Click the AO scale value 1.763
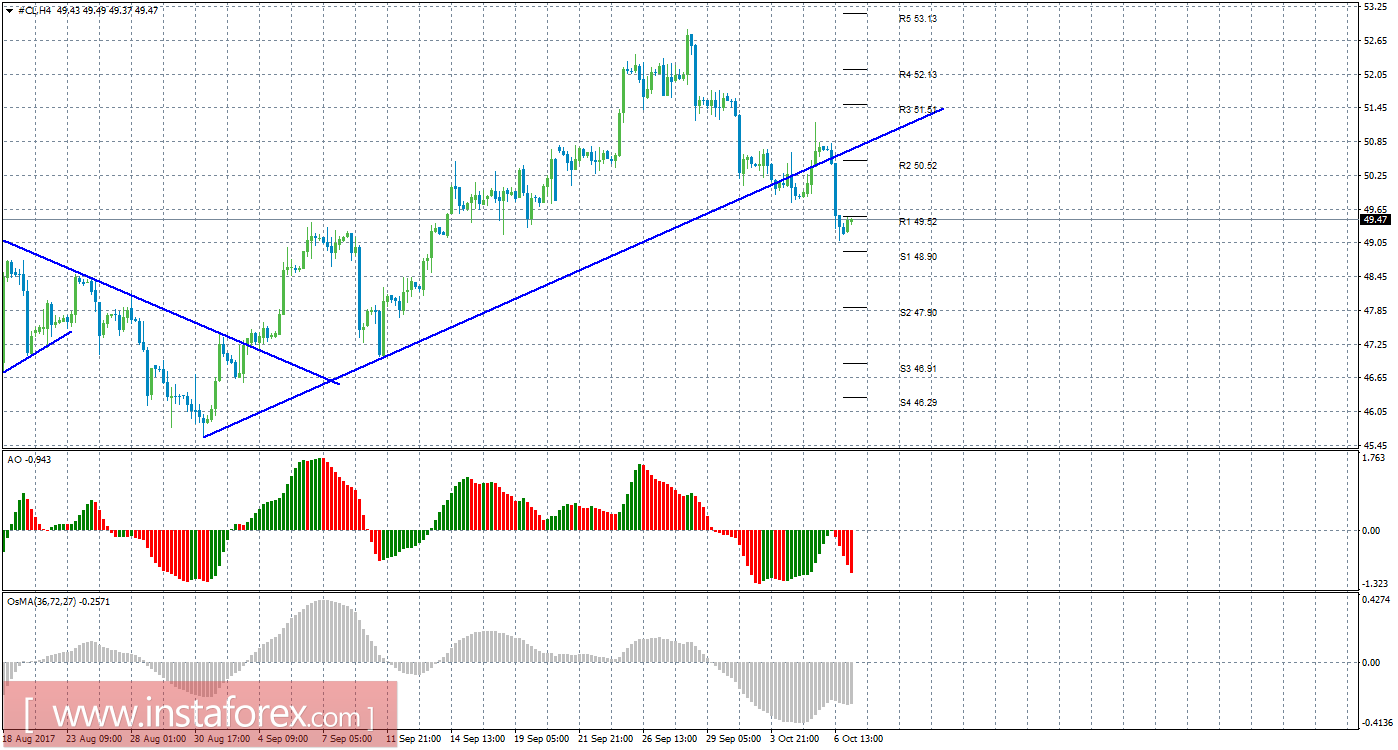Image resolution: width=1398 pixels, height=750 pixels. (1376, 456)
